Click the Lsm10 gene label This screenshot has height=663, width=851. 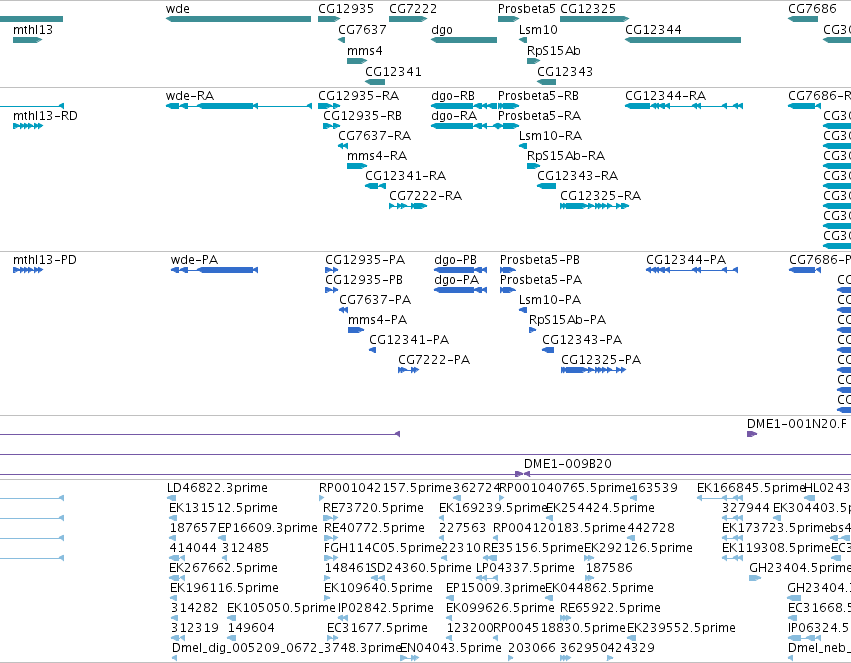coord(538,29)
